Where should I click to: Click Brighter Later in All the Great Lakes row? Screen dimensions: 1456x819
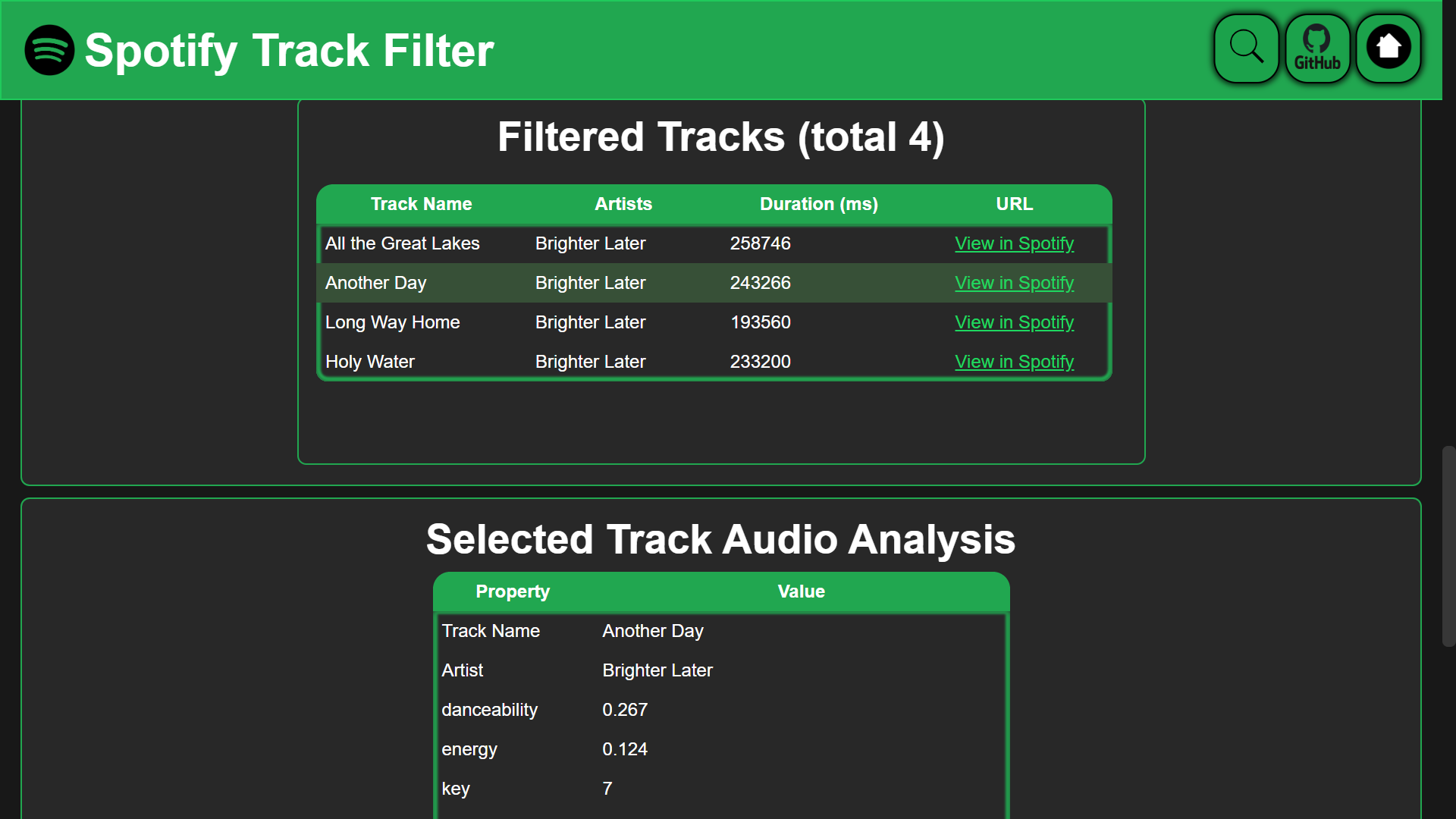pos(590,243)
